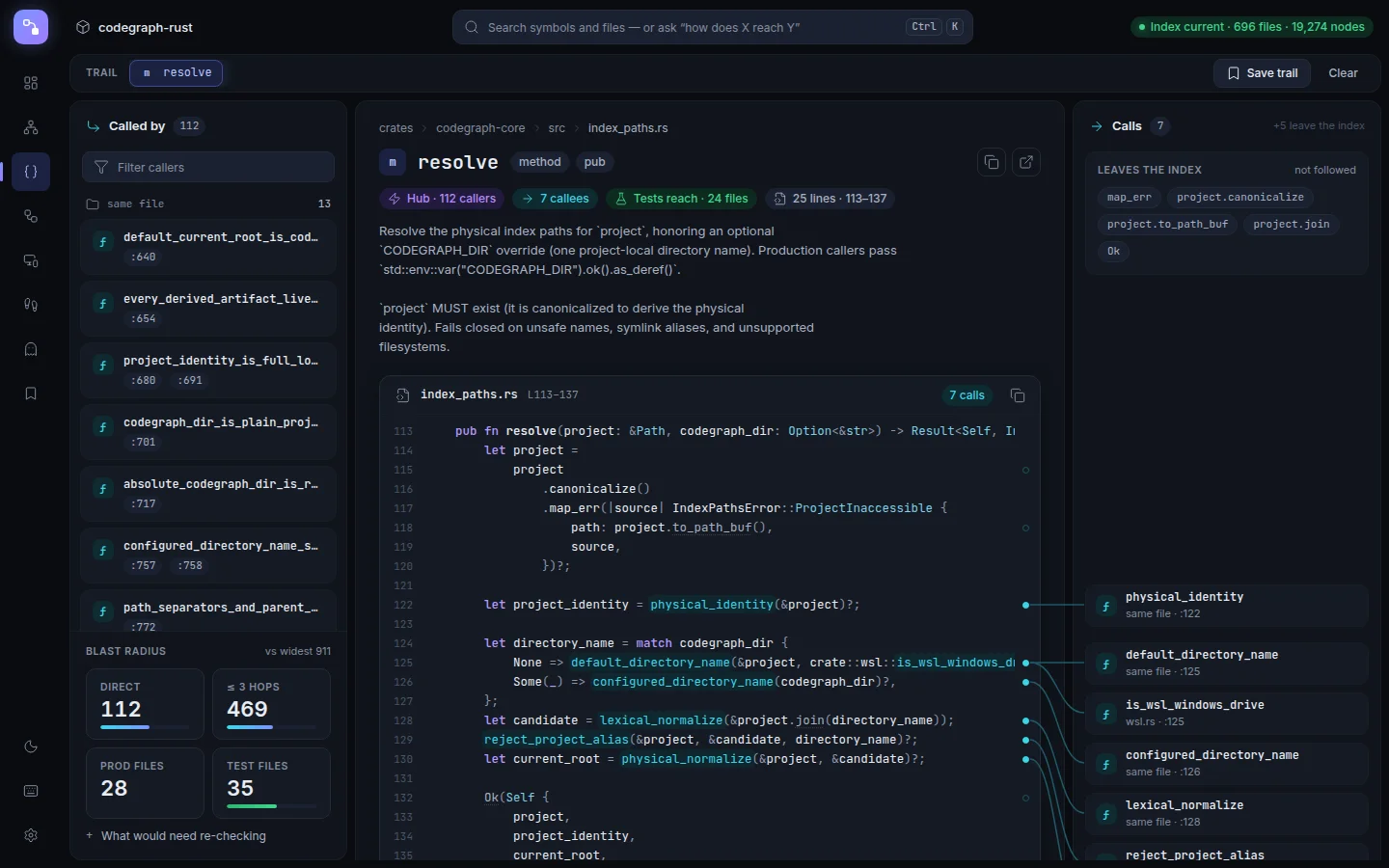Clear the current trail
1389x868 pixels.
click(x=1343, y=73)
